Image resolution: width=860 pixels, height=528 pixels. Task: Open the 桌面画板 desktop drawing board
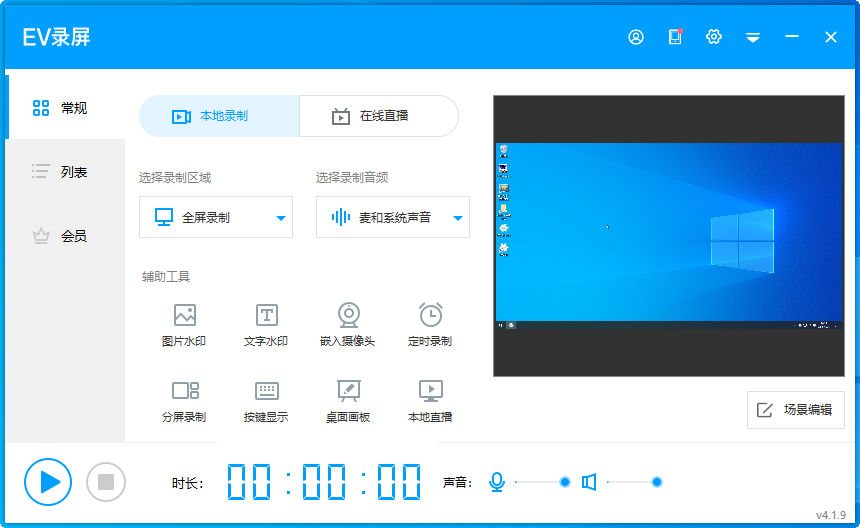(x=348, y=401)
